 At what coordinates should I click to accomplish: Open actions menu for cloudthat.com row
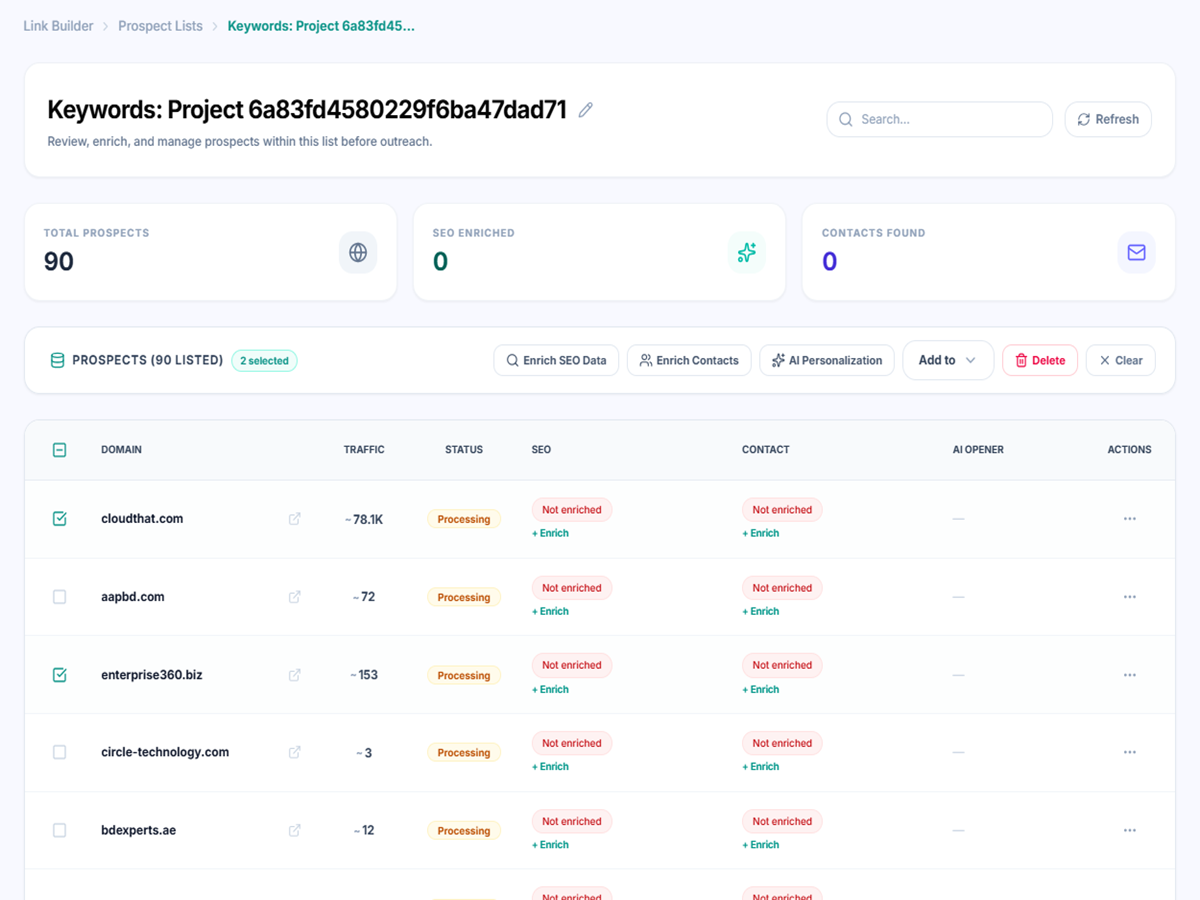pos(1130,519)
